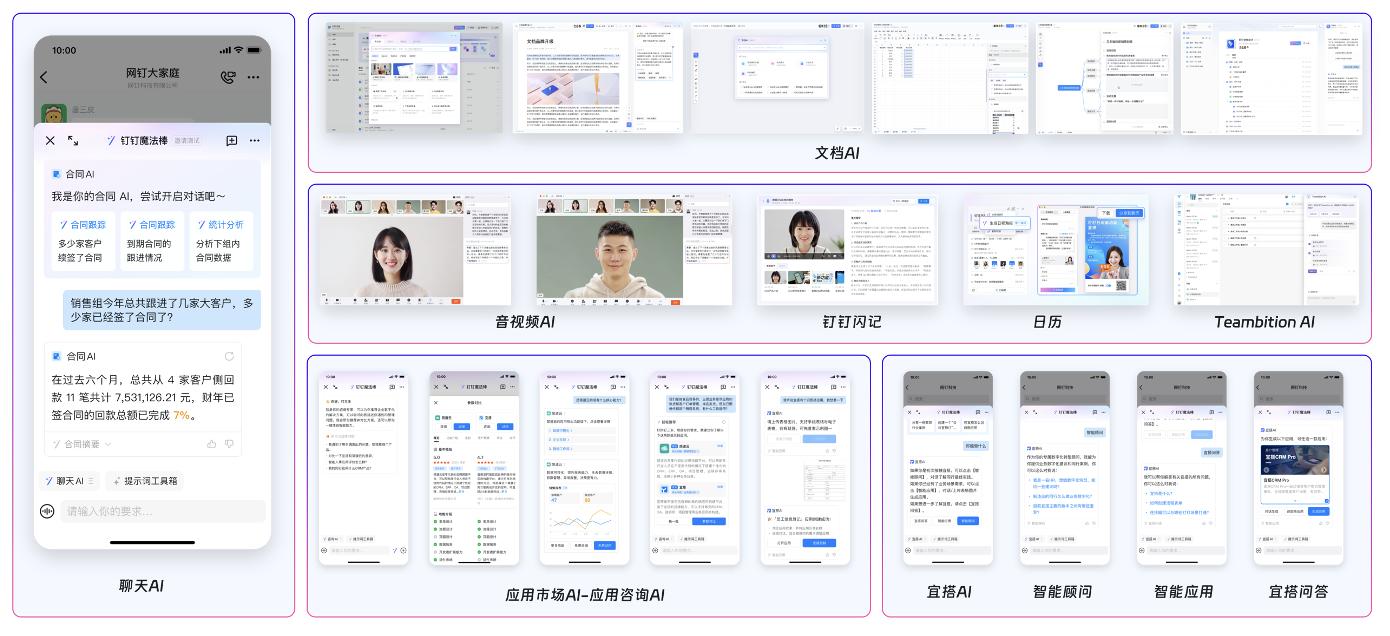Viewport: 1390px width, 636px height.
Task: Tap the next arrow on the 宜搭CRM Pro card
Action: (x=1324, y=469)
